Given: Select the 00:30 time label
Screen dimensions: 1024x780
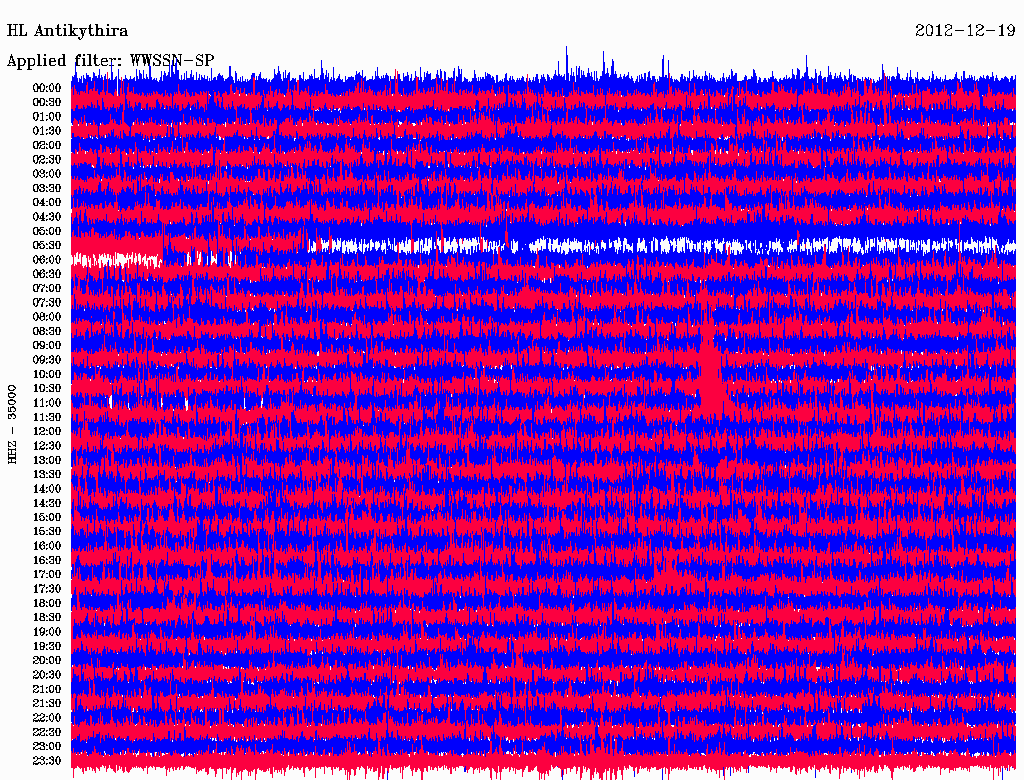Looking at the screenshot, I should 47,102.
